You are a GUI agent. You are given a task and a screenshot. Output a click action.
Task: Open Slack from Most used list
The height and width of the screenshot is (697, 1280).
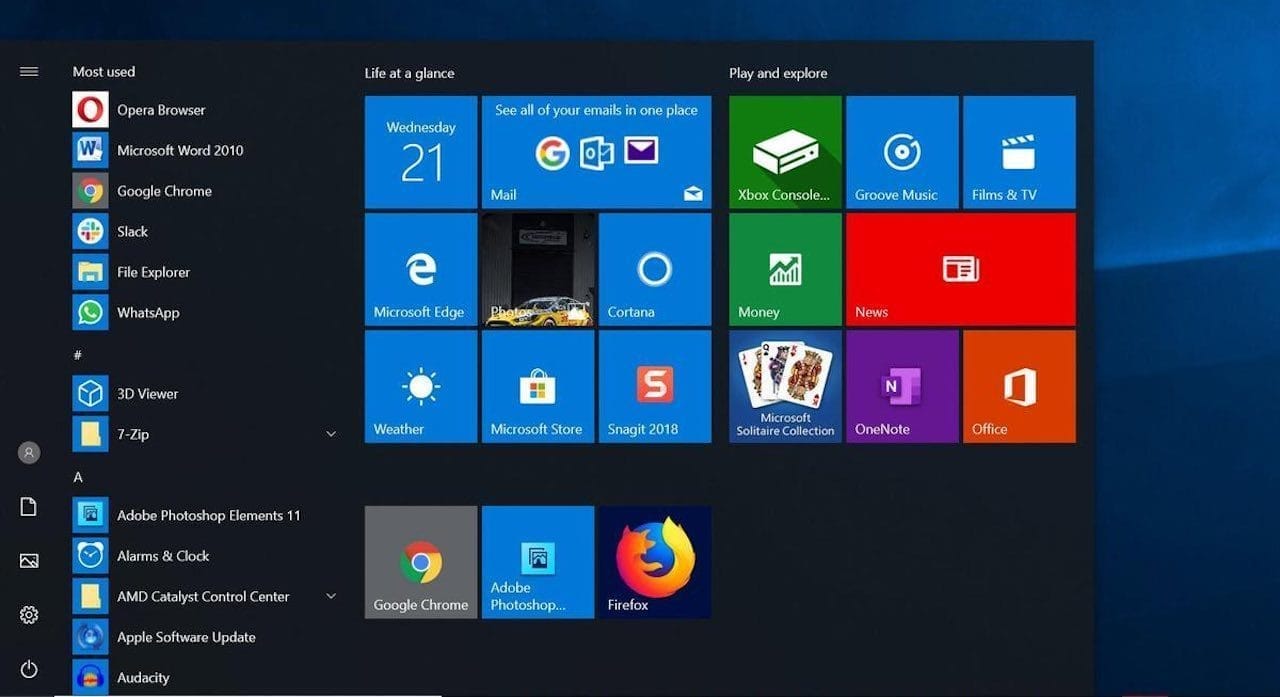pos(206,231)
